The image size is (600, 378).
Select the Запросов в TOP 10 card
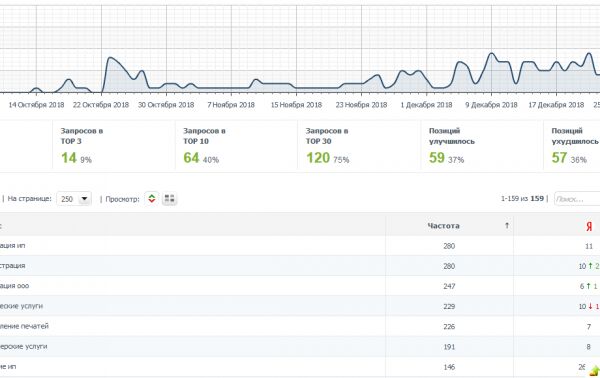click(236, 146)
